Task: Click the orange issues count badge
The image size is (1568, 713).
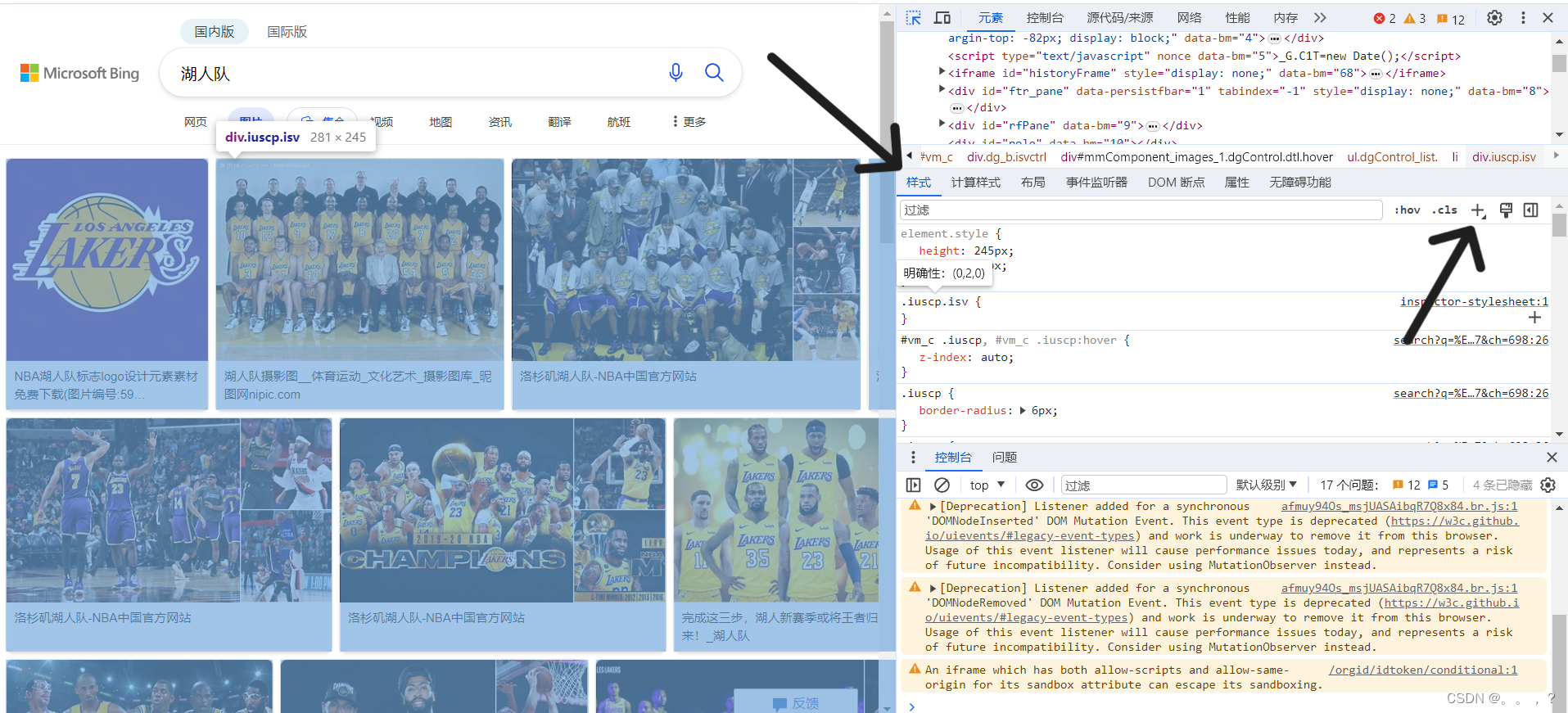Action: (x=1451, y=18)
